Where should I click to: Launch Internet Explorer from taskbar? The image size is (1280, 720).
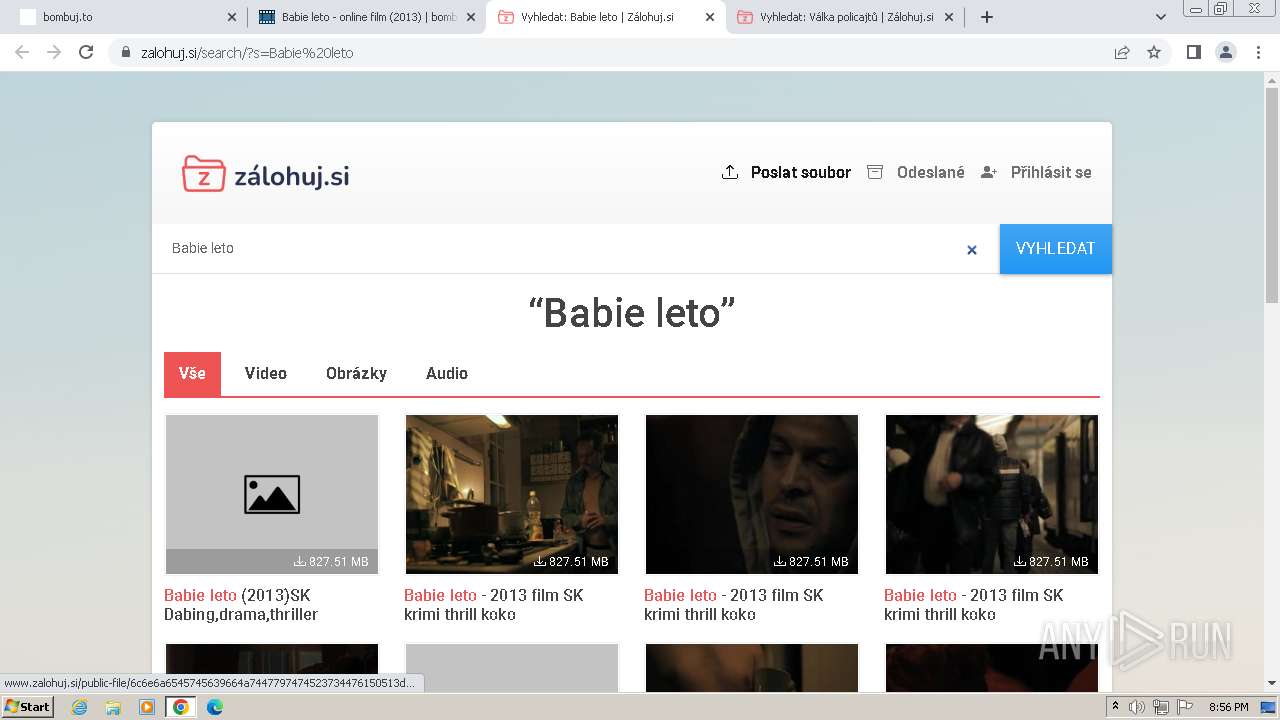point(80,707)
